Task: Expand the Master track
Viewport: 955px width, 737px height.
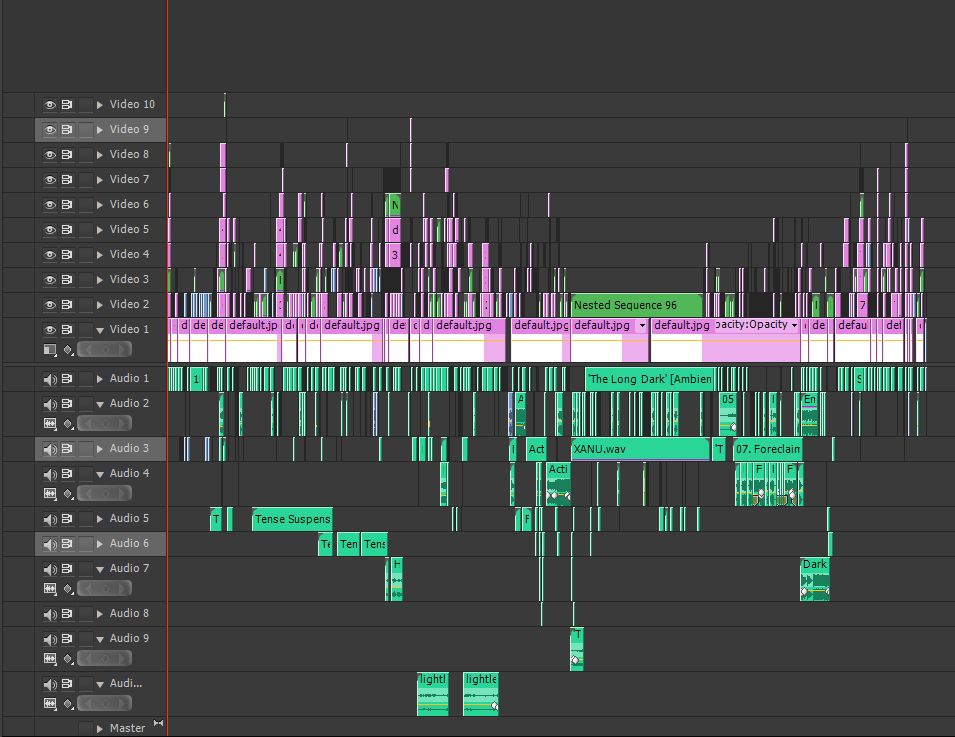Action: point(100,728)
